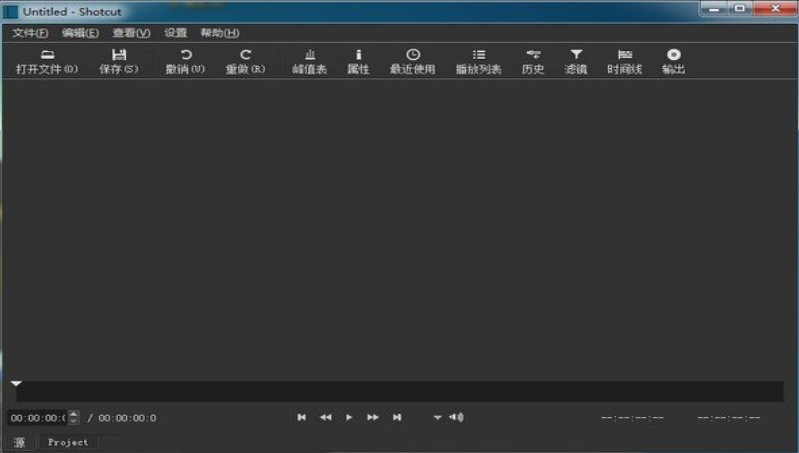Switch to the Project tab
Image resolution: width=799 pixels, height=453 pixels.
pos(68,442)
